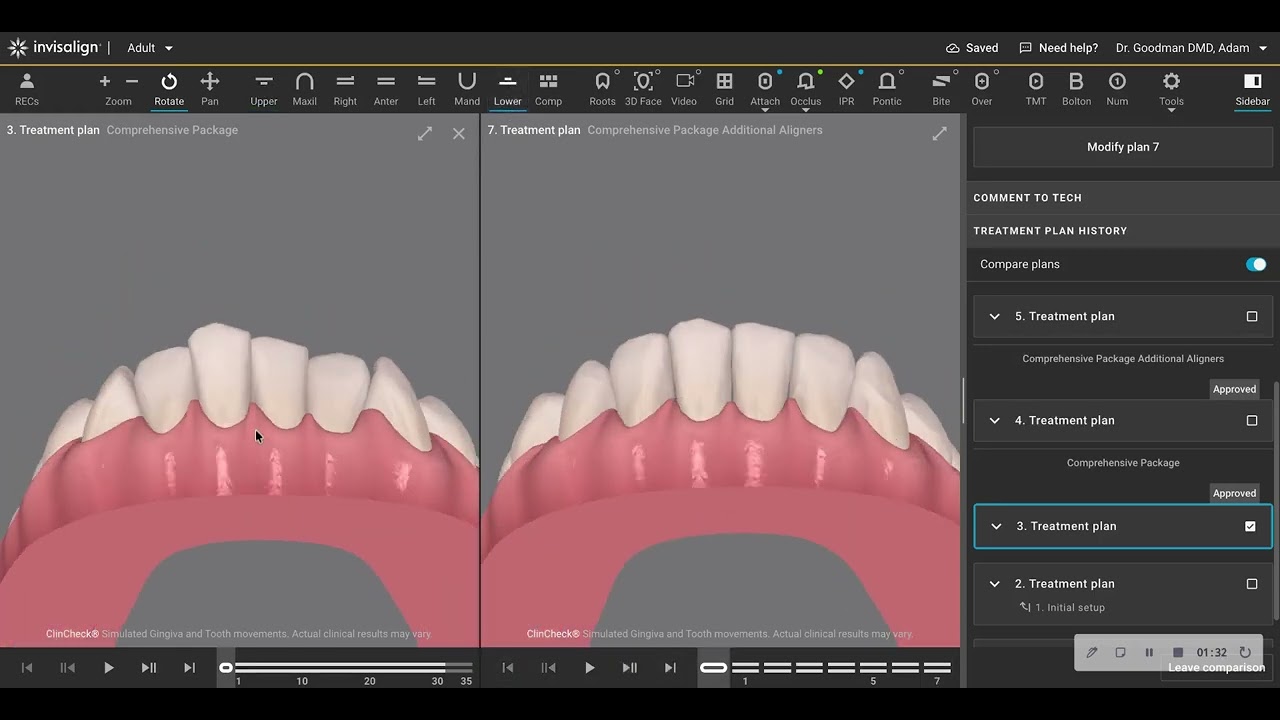
Task: Switch to the Upper jaw view
Action: click(264, 89)
